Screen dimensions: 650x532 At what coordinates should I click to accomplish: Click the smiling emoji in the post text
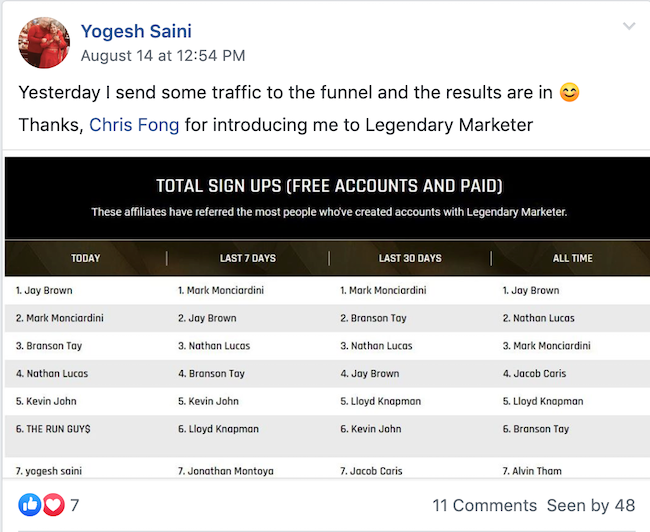coord(569,92)
